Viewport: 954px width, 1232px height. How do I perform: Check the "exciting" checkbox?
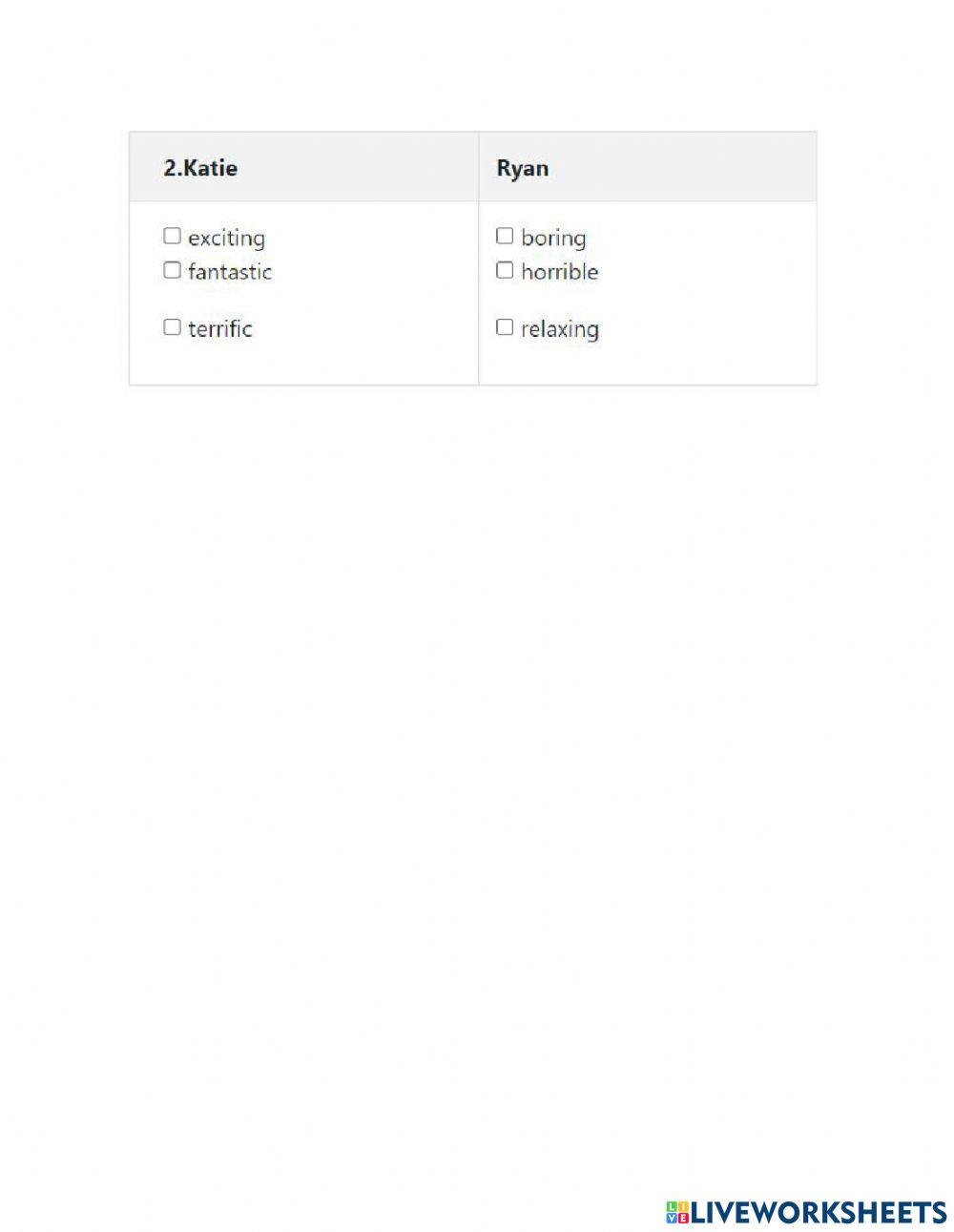172,236
